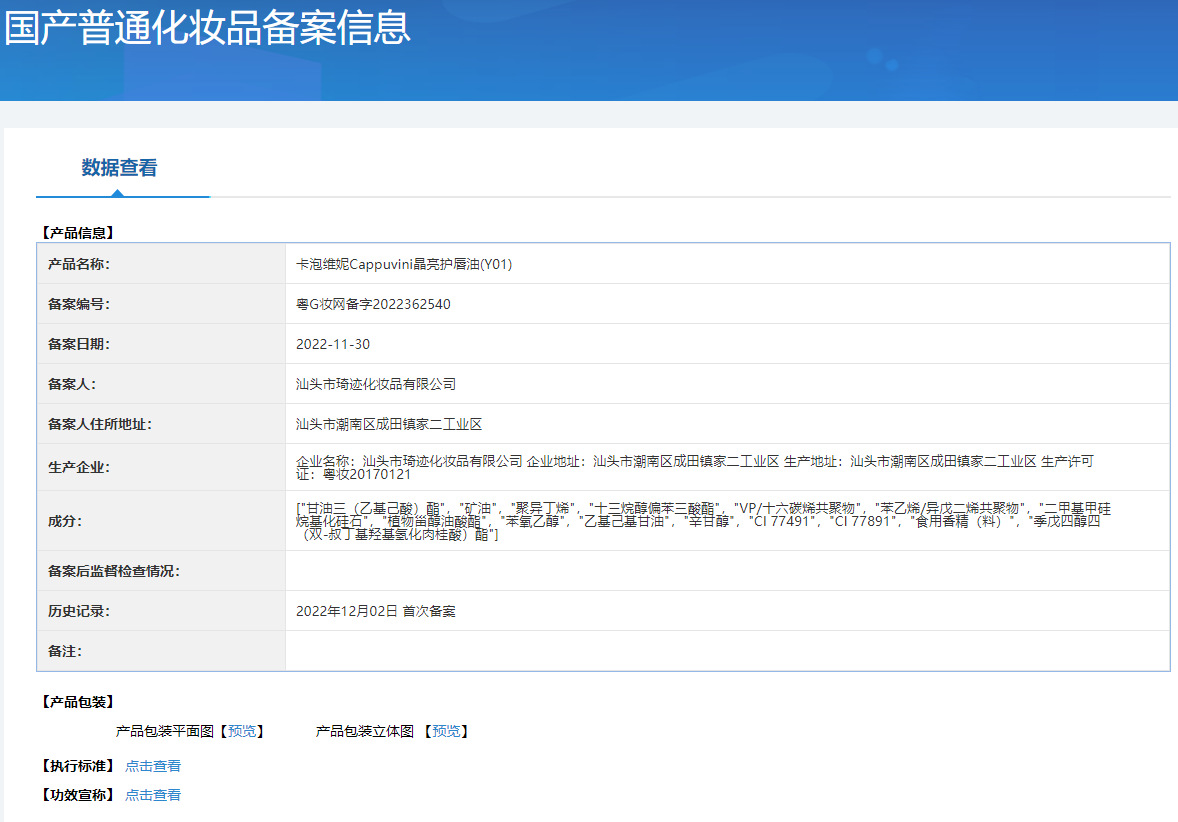Image resolution: width=1178 pixels, height=822 pixels.
Task: Select history entry 2022年12月02日 首次备案
Action: (376, 611)
